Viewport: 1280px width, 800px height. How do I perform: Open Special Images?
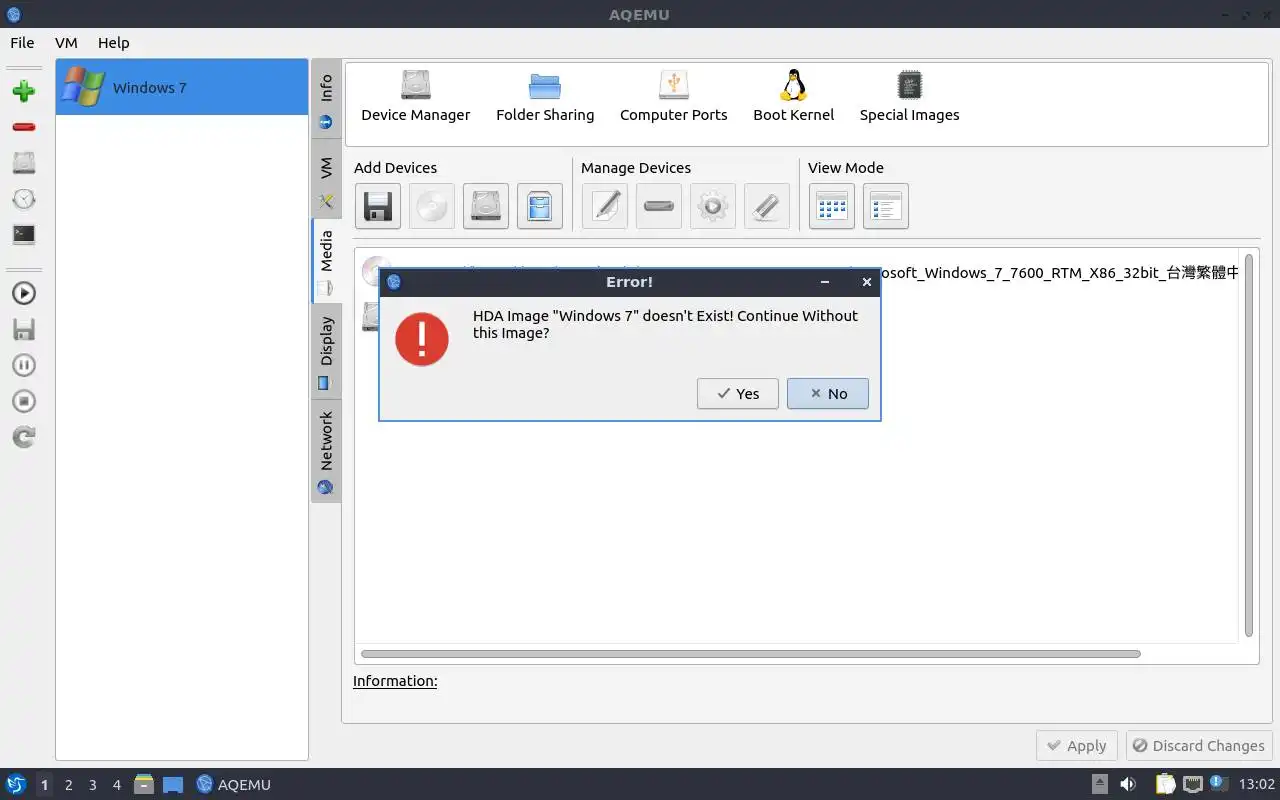[x=909, y=96]
